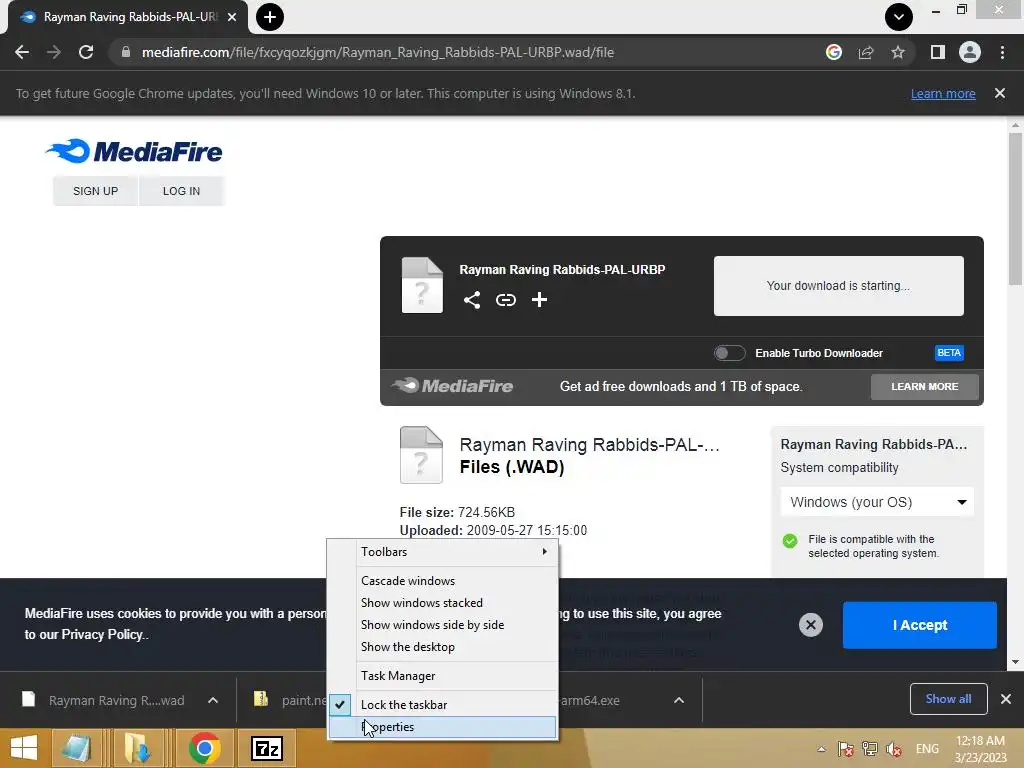This screenshot has height=768, width=1024.
Task: Open Task Manager from context menu
Action: click(443, 676)
